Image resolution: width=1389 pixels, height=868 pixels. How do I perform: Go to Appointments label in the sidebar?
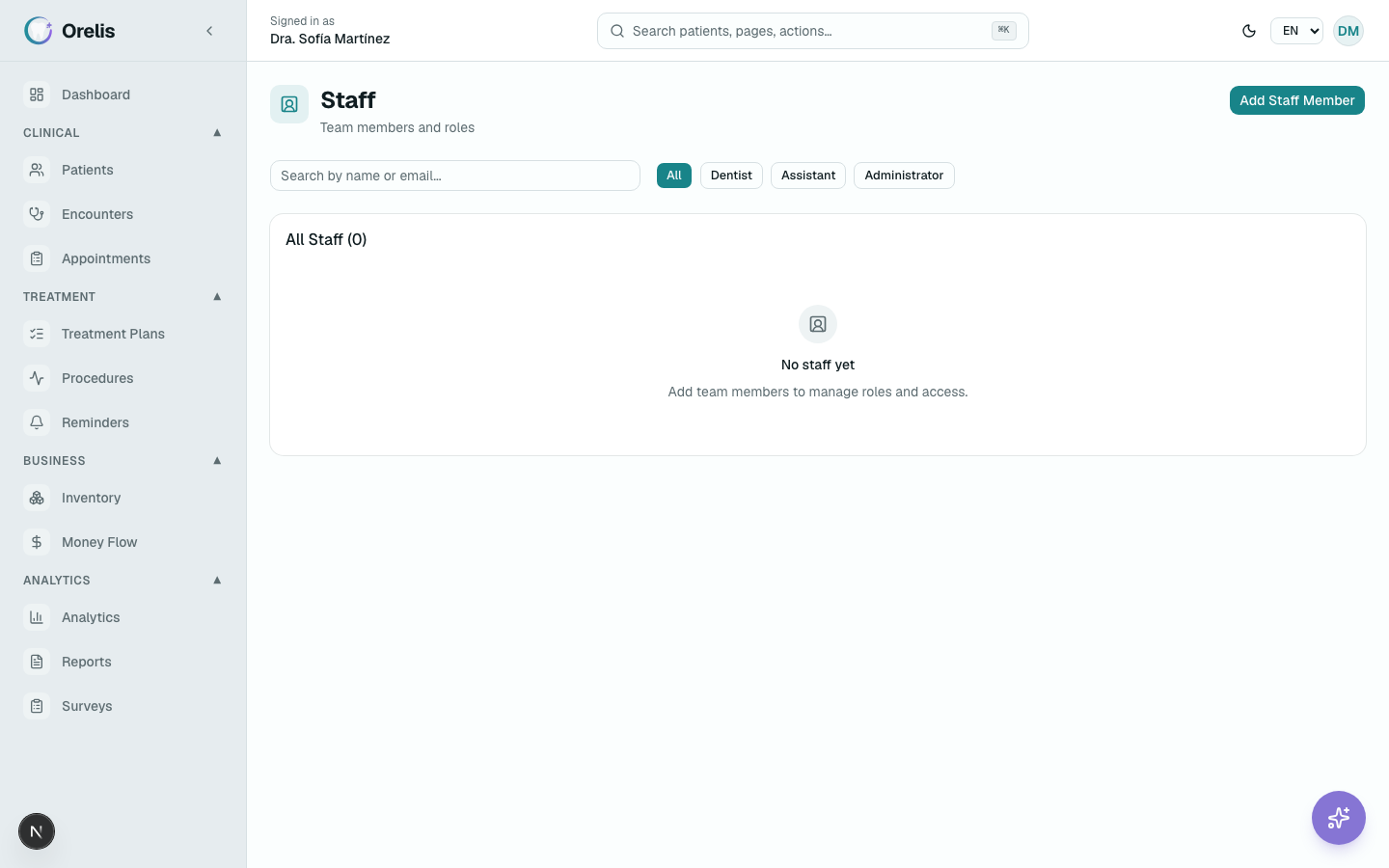(x=106, y=258)
